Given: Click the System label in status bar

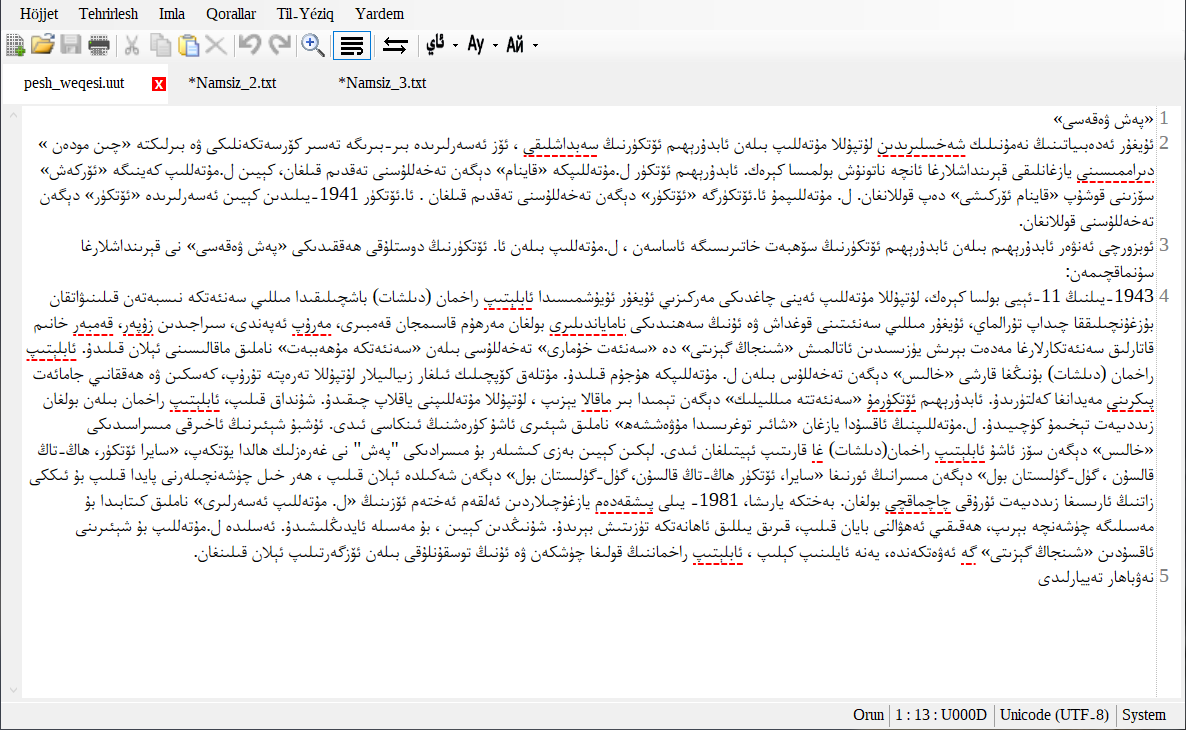Looking at the screenshot, I should tap(1144, 715).
